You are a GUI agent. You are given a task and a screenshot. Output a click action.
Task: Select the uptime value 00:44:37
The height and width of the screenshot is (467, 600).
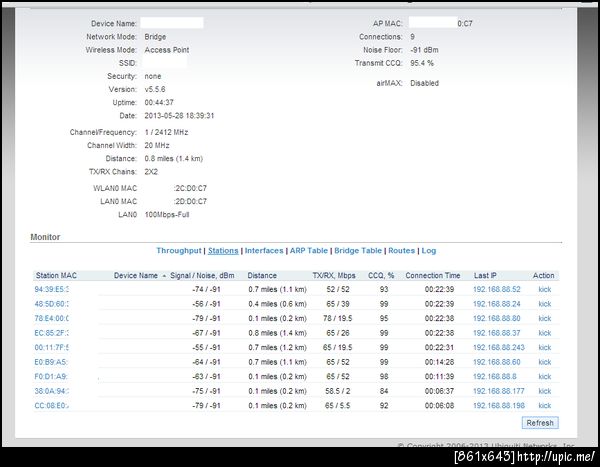click(159, 103)
